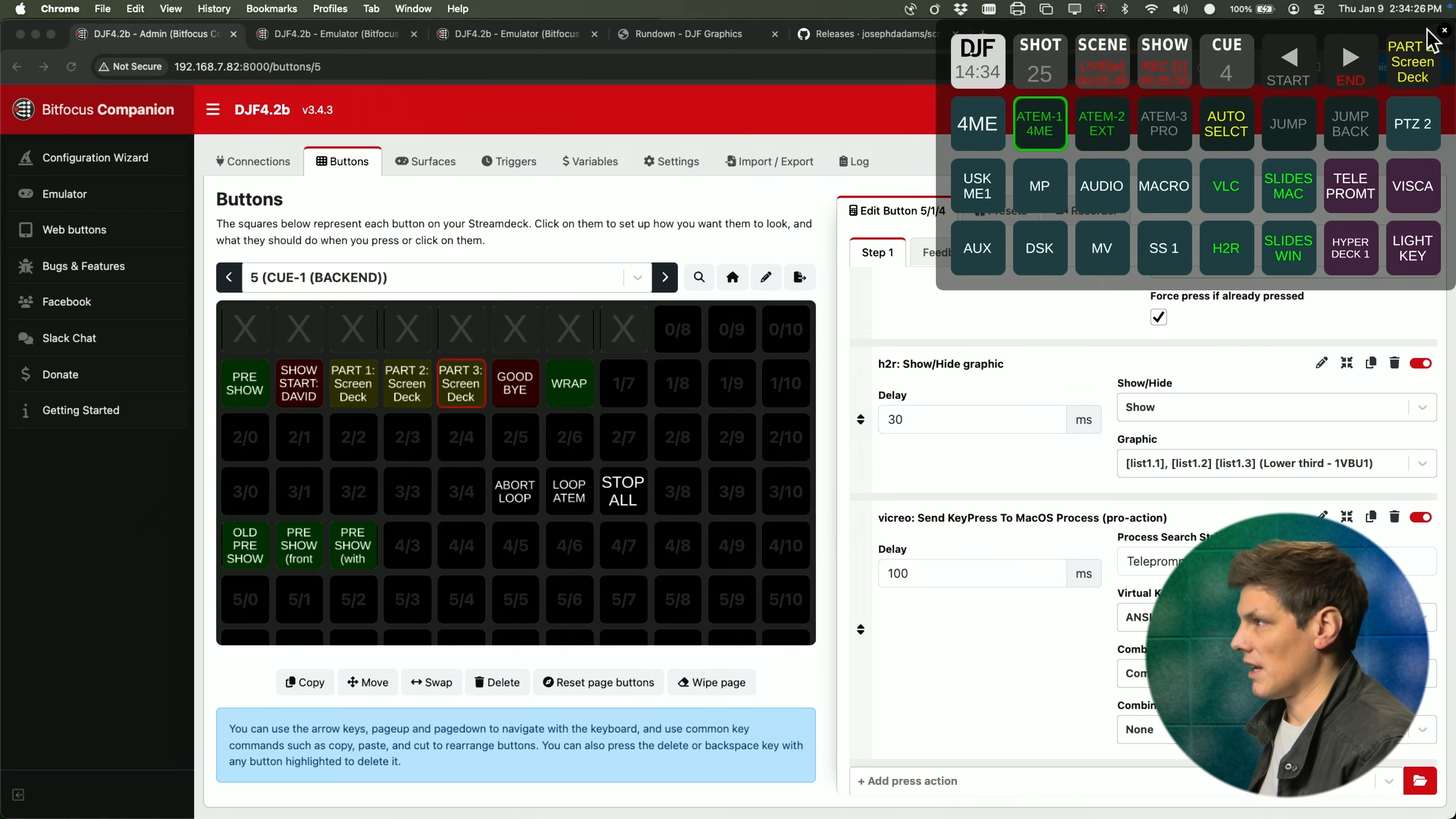Open Emulator from sidebar
Image resolution: width=1456 pixels, height=819 pixels.
pos(97,194)
